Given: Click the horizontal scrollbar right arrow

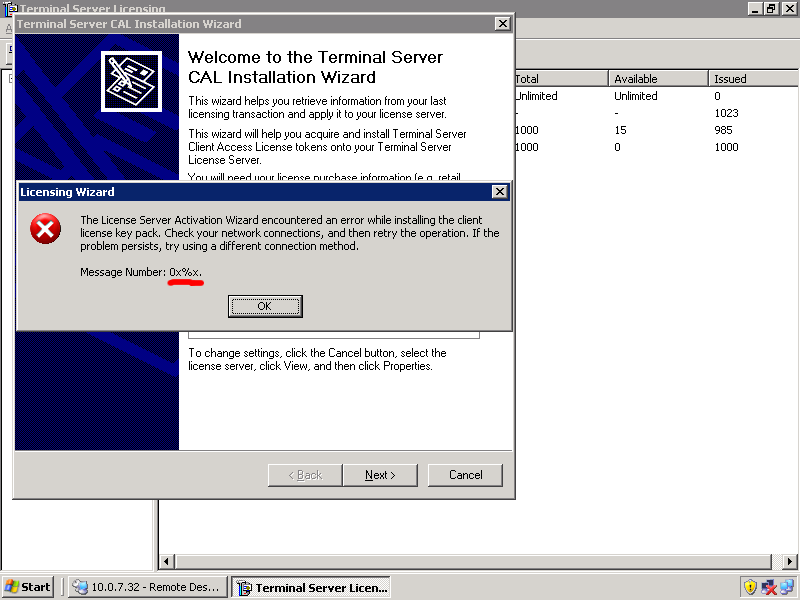Looking at the screenshot, I should pyautogui.click(x=790, y=562).
